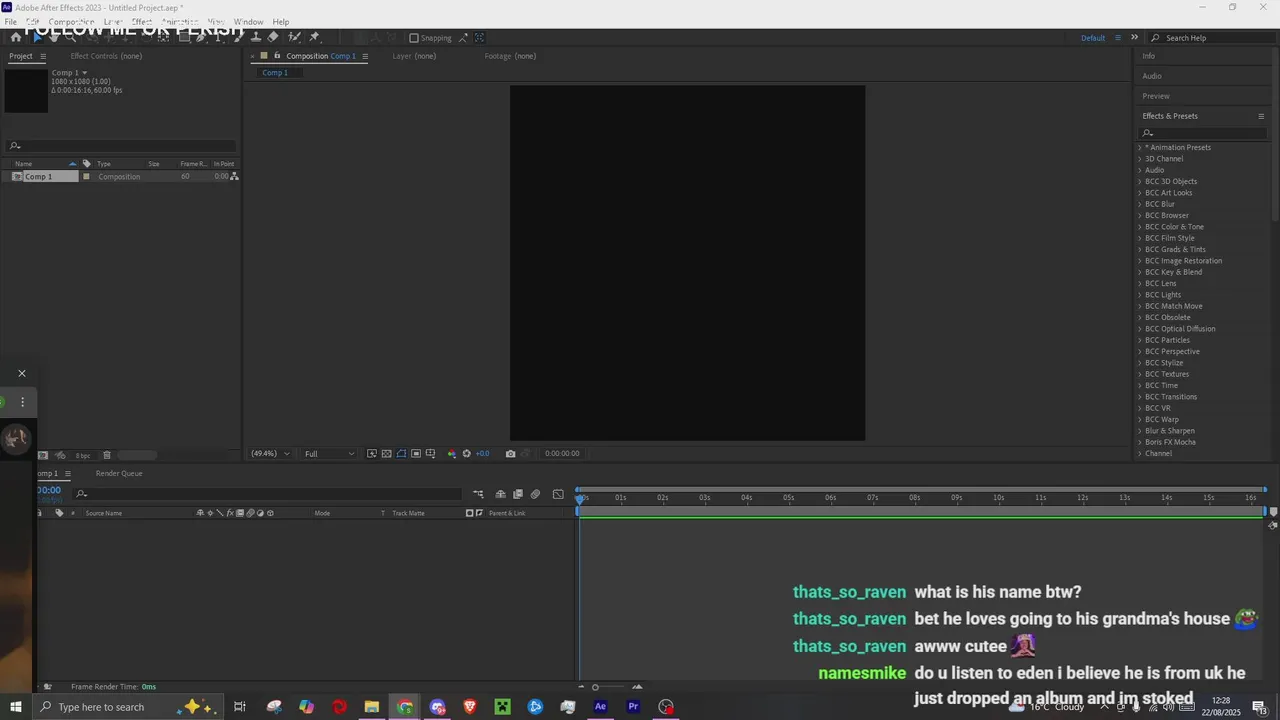Switch to Effect Controls (none) tab

pos(106,56)
